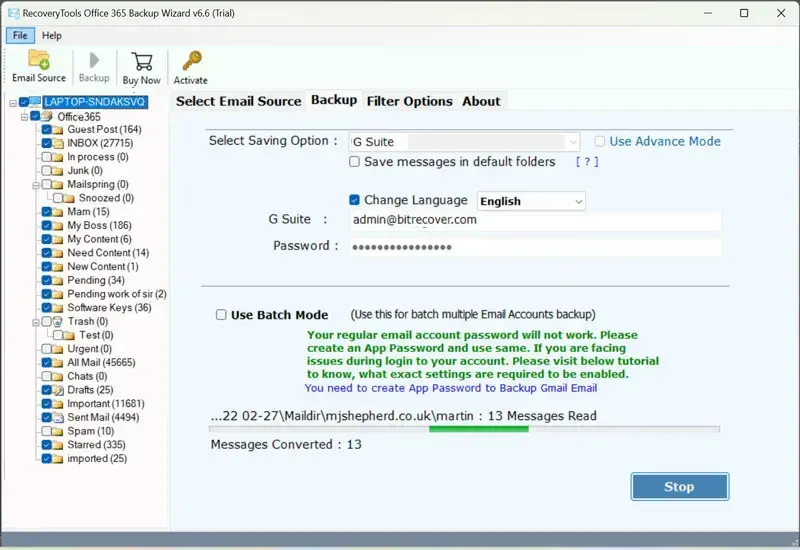Click the imported folder icon
This screenshot has height=550, width=800.
tap(58, 459)
